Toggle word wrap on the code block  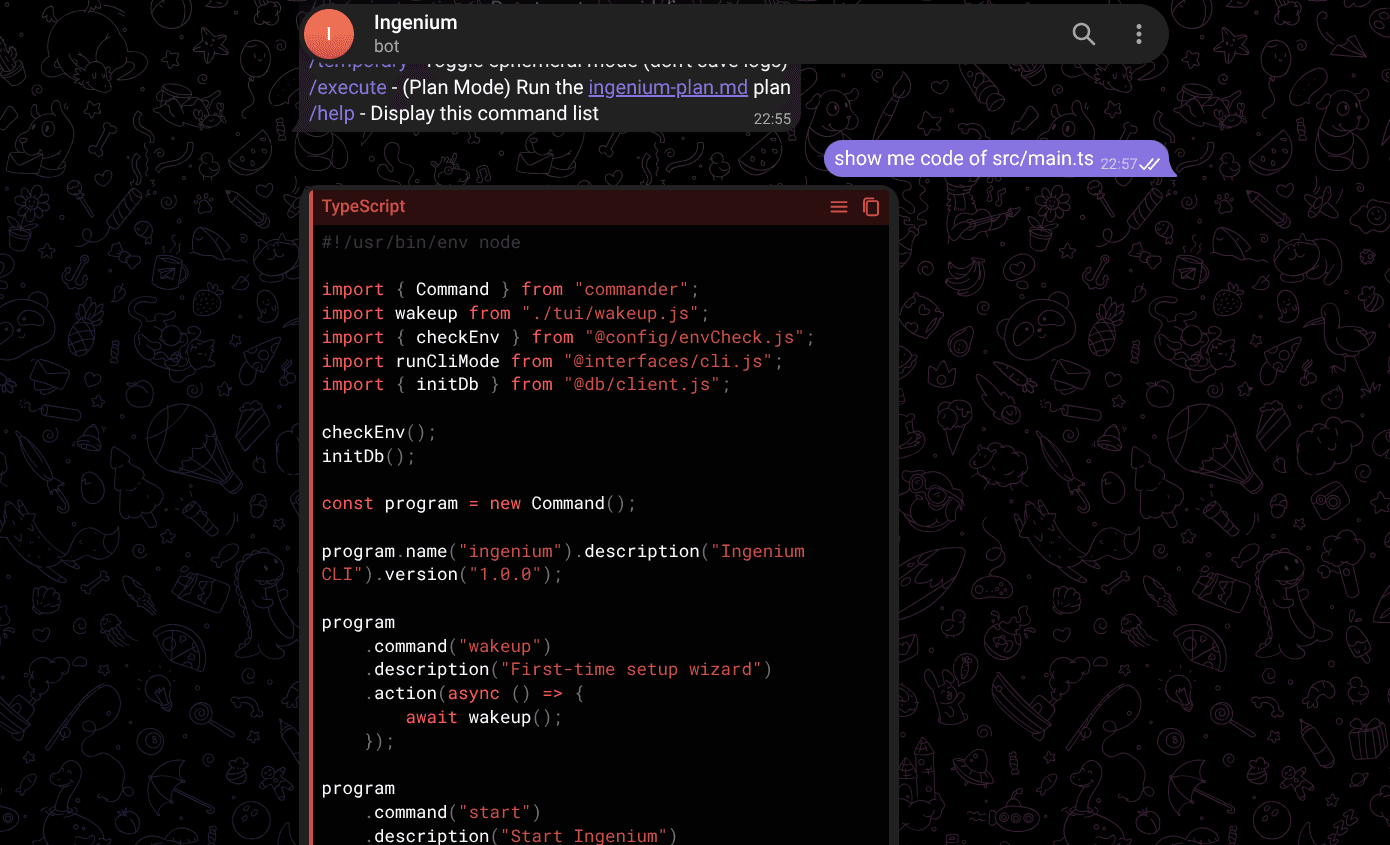pyautogui.click(x=839, y=206)
